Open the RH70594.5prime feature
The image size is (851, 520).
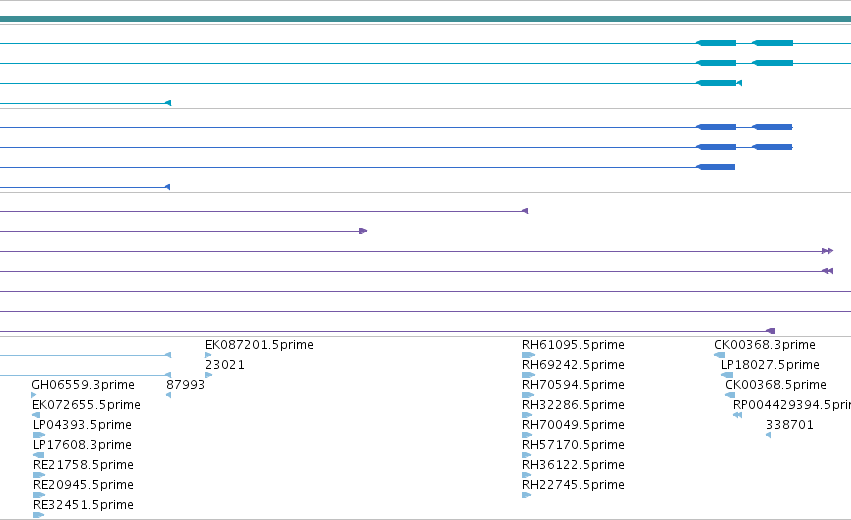click(x=573, y=385)
